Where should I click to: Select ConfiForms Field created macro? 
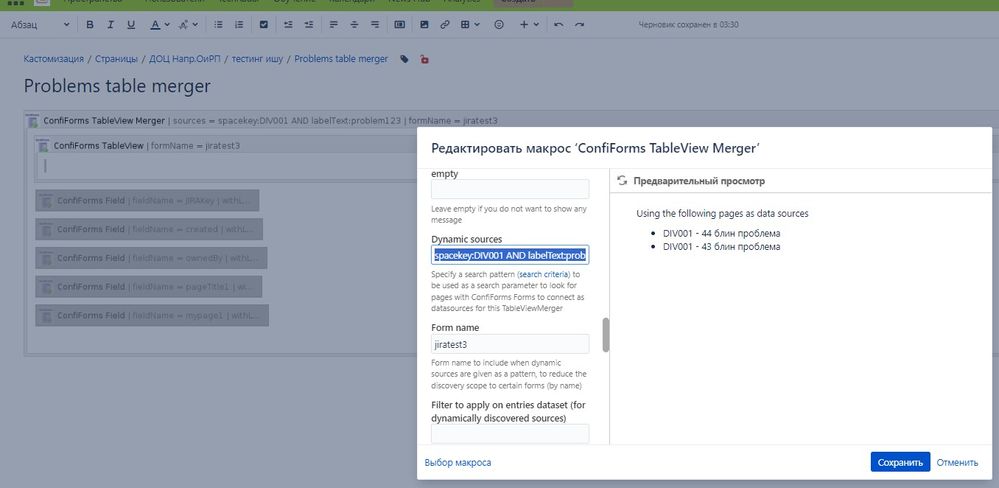tap(149, 229)
